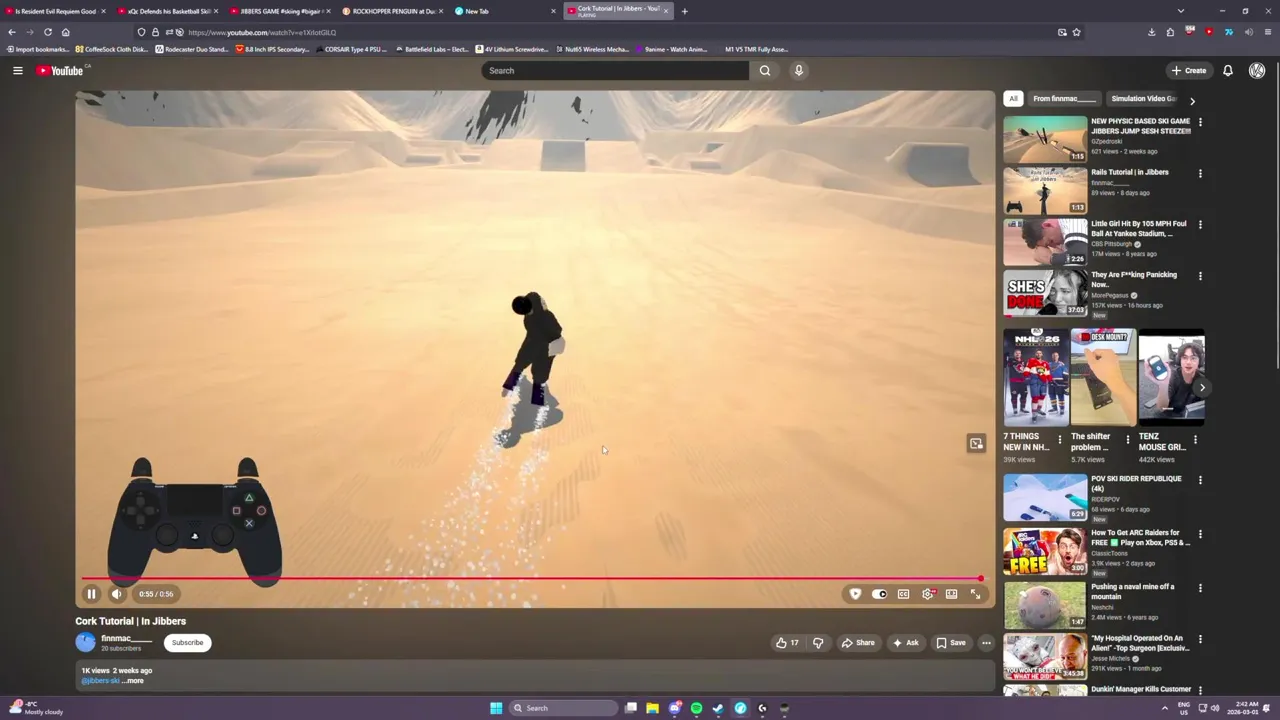Viewport: 1280px width, 720px height.
Task: Follow the @jibbers-ski link in description
Action: tap(100, 681)
